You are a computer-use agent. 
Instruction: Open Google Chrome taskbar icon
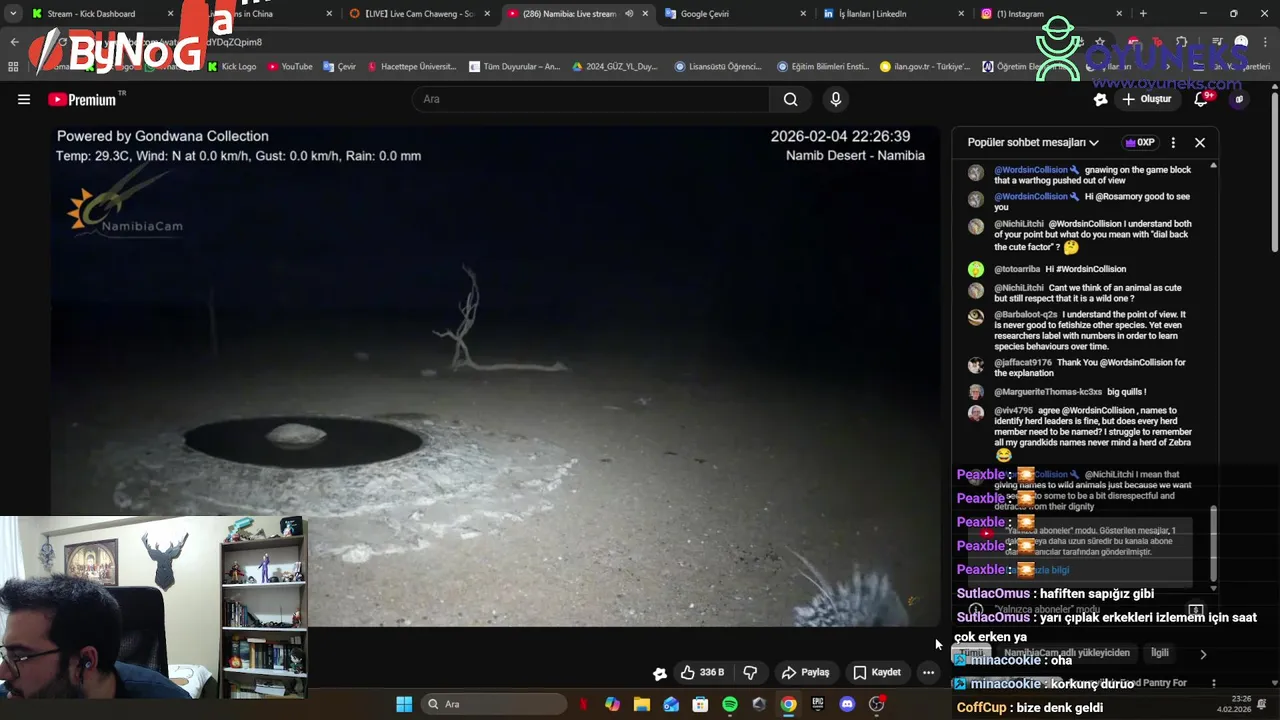(789, 704)
